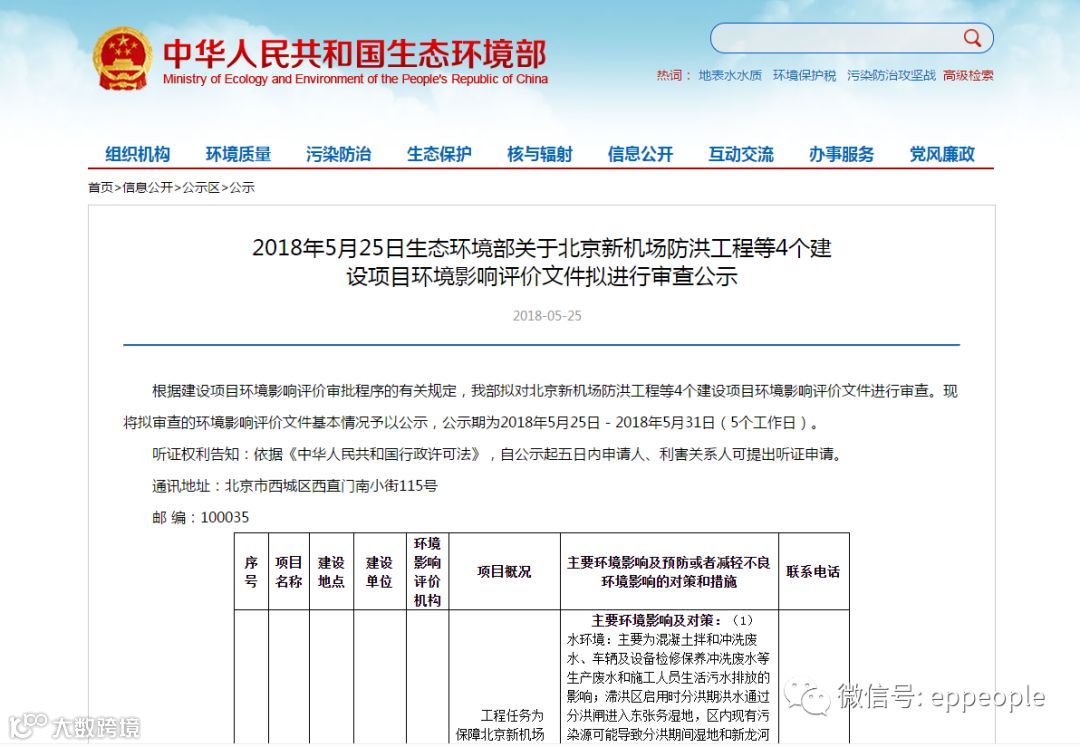Click the search magnifier icon
Screen dimensions: 1080x747
pos(972,38)
